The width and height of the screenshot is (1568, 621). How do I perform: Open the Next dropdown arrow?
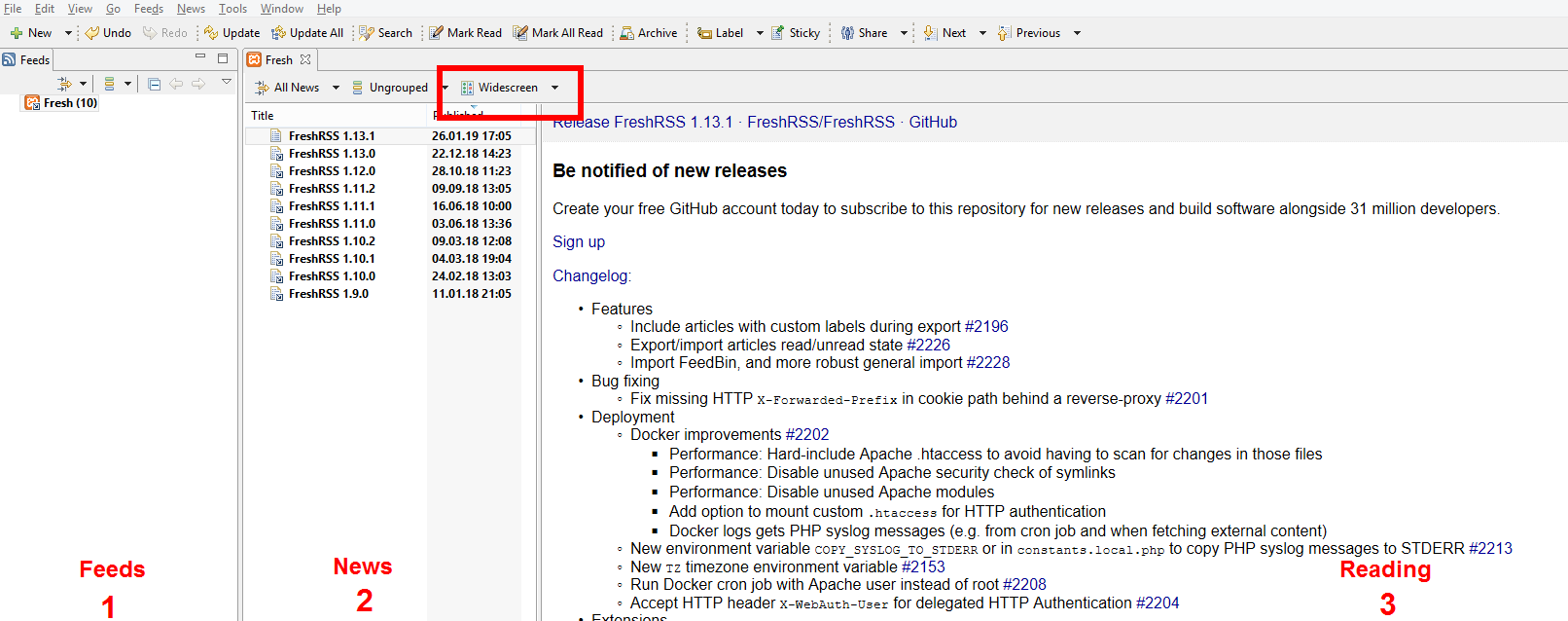tap(982, 33)
